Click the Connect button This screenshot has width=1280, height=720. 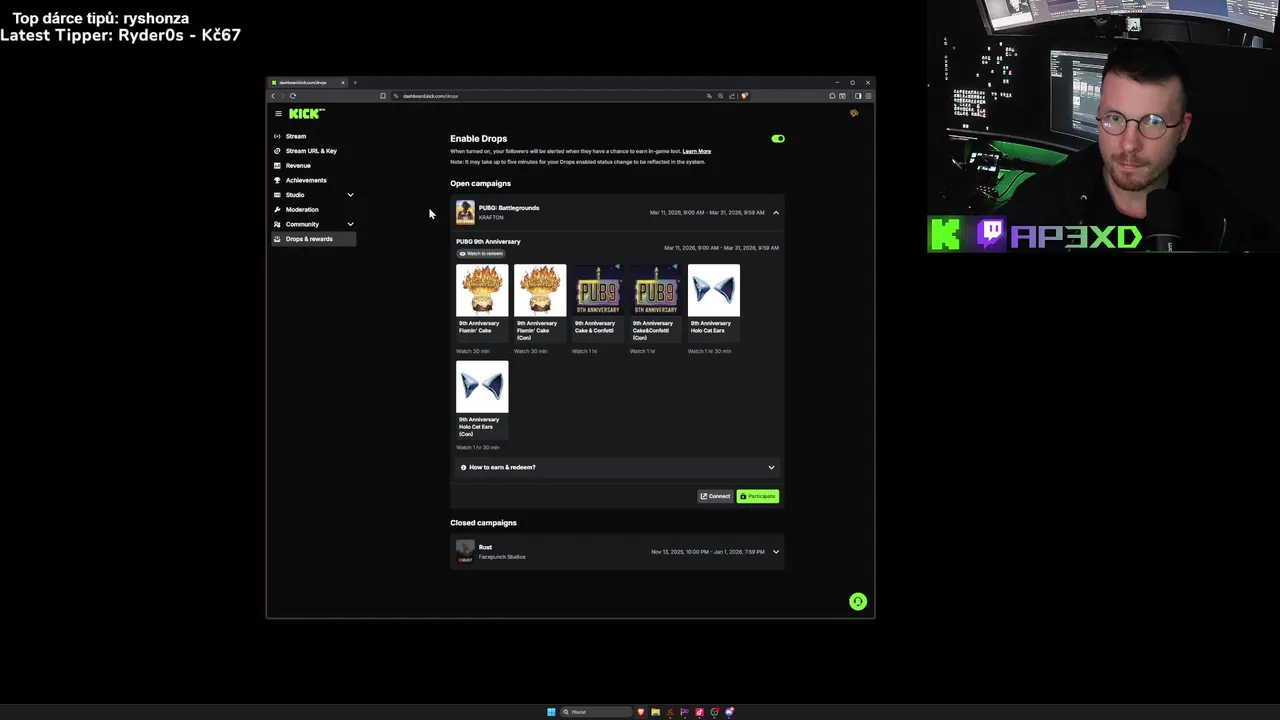[x=715, y=496]
